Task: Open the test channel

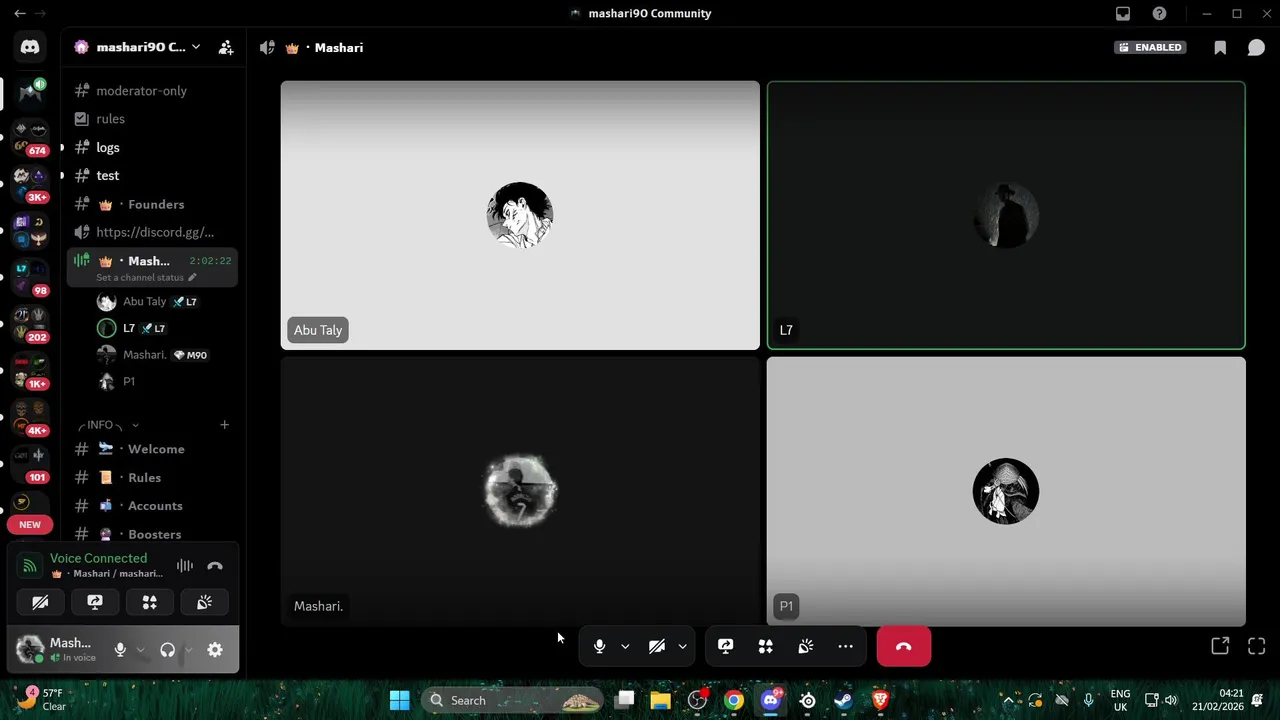Action: coord(152,176)
